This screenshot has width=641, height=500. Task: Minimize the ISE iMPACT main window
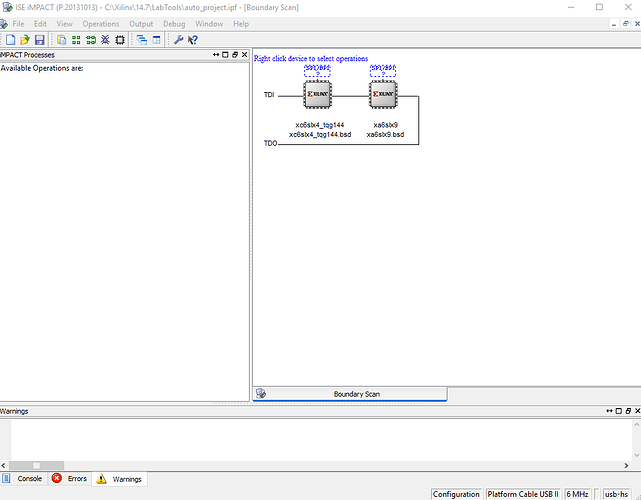pos(571,7)
